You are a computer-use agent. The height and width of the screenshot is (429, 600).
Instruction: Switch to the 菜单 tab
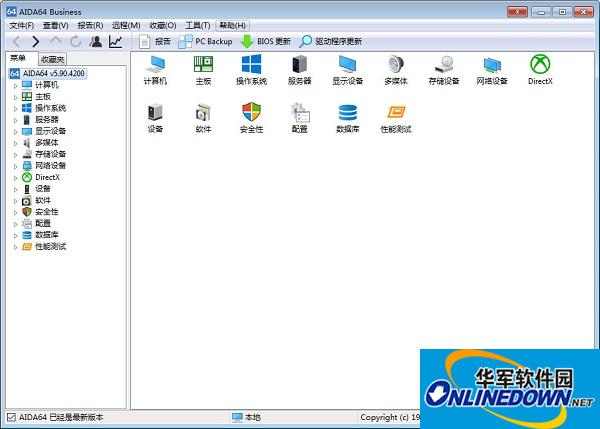pos(18,58)
